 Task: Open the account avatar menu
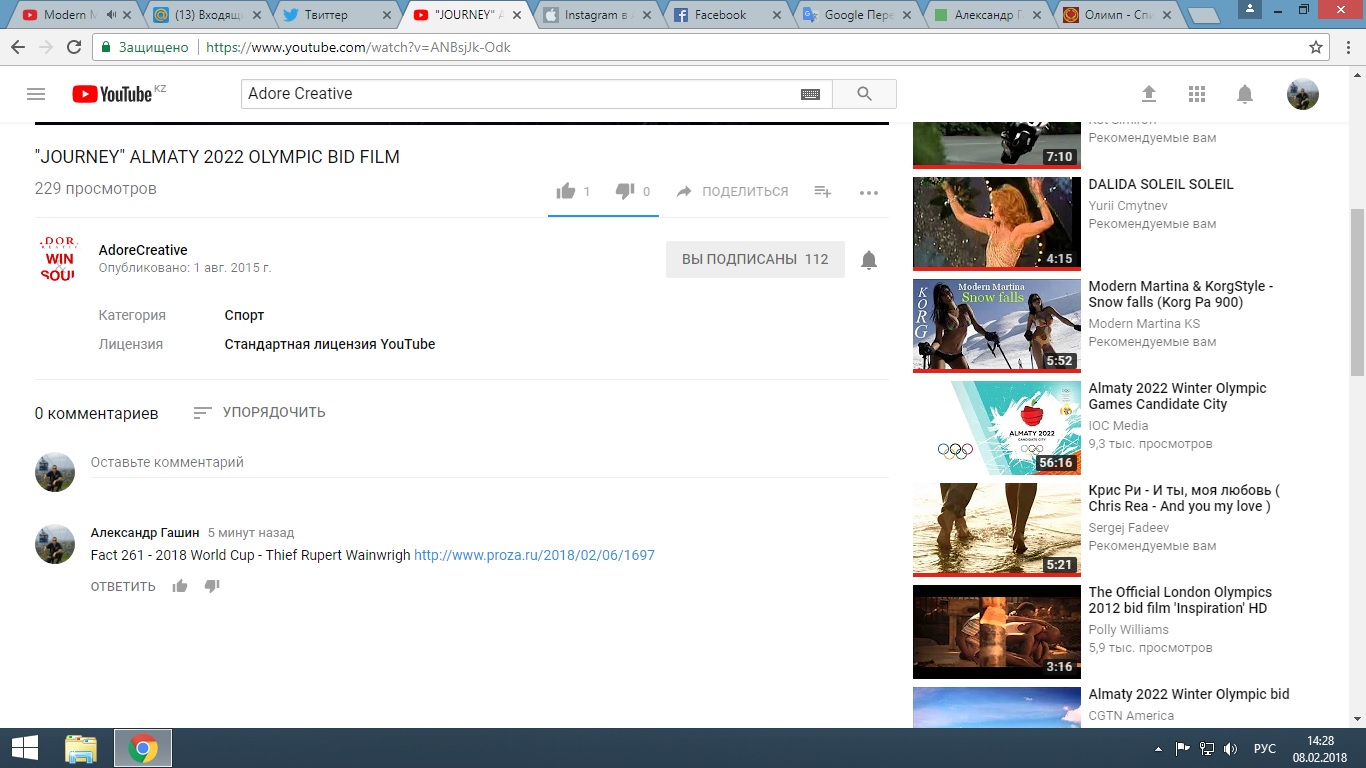1302,94
